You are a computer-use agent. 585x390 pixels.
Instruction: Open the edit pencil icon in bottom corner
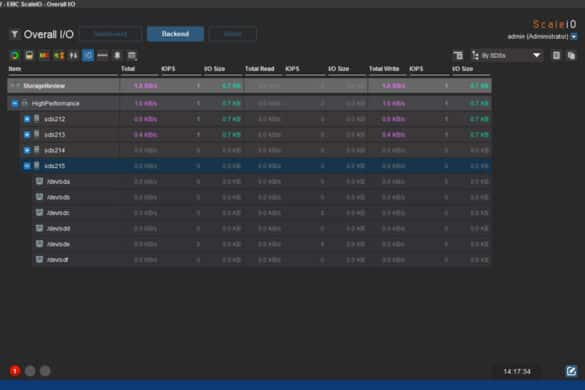tap(571, 371)
